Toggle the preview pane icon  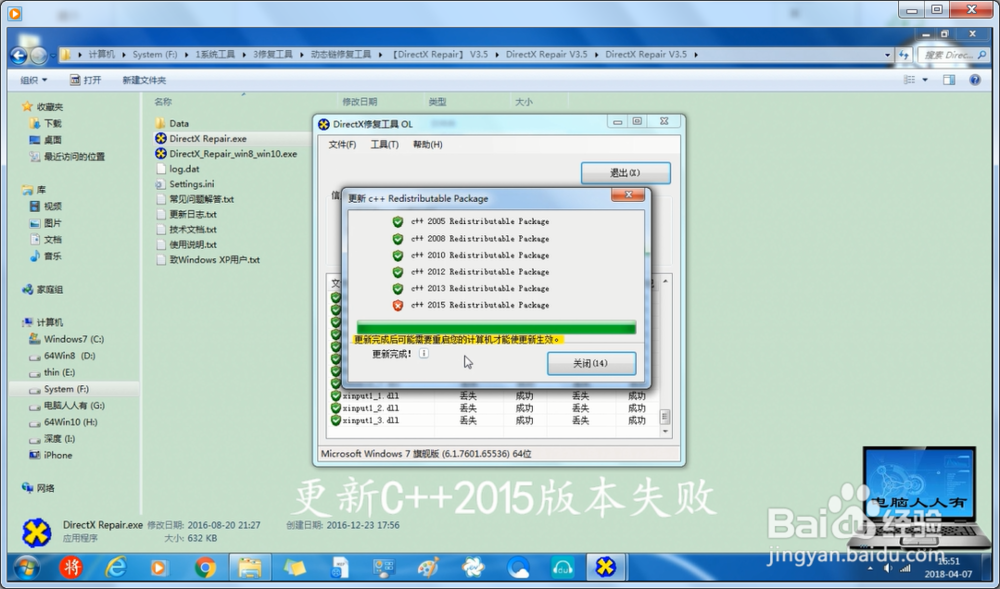[x=949, y=80]
